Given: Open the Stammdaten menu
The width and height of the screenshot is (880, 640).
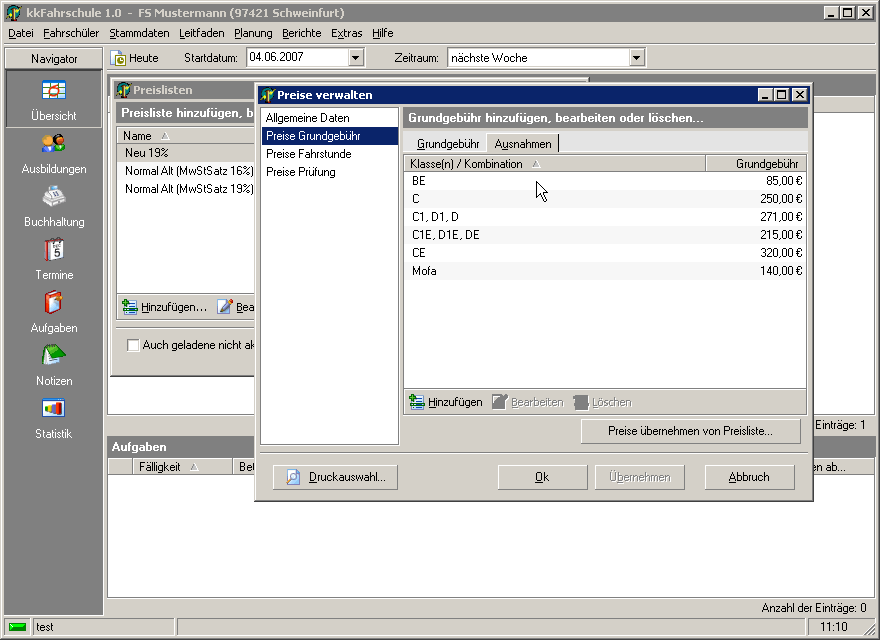Looking at the screenshot, I should click(139, 33).
